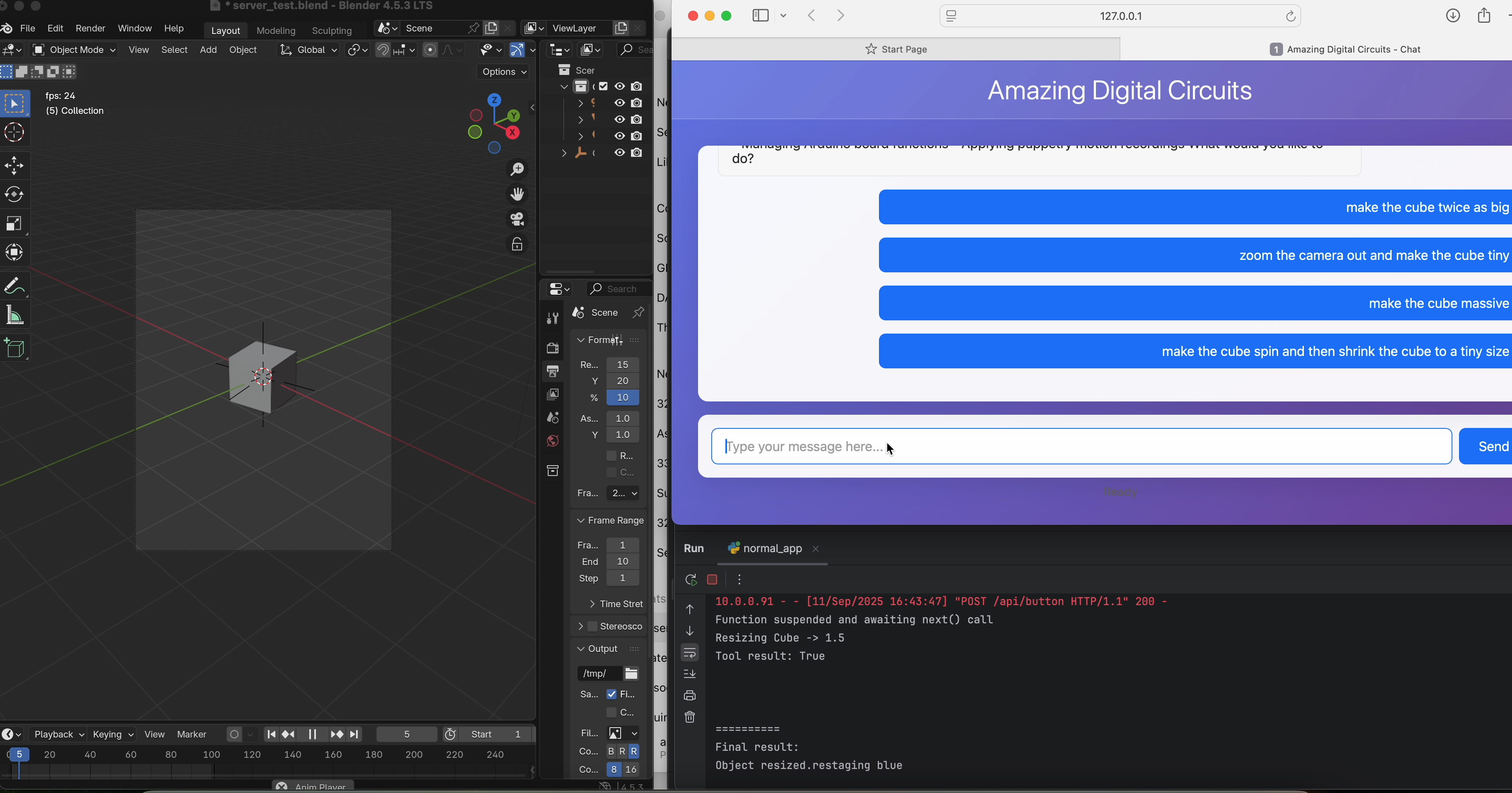The height and width of the screenshot is (793, 1512).
Task: Select the Move tool in toolbar
Action: point(14,166)
